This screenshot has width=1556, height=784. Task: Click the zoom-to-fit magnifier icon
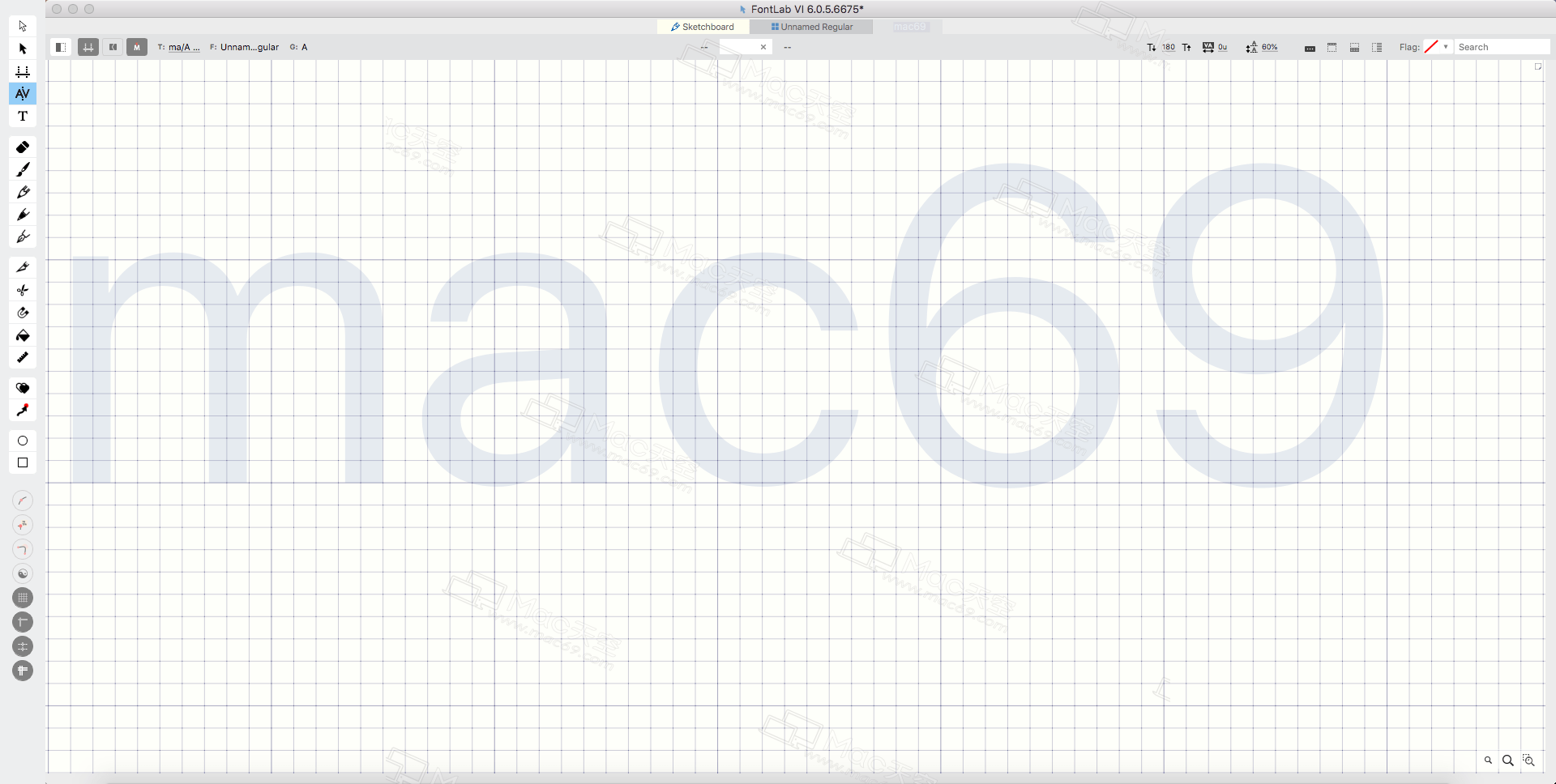1528,761
